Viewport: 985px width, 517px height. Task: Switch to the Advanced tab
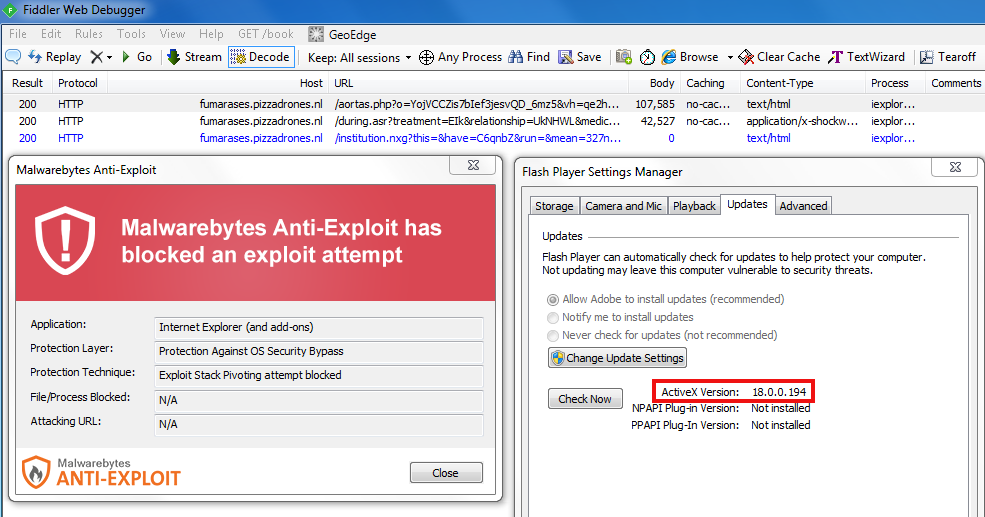[x=803, y=206]
